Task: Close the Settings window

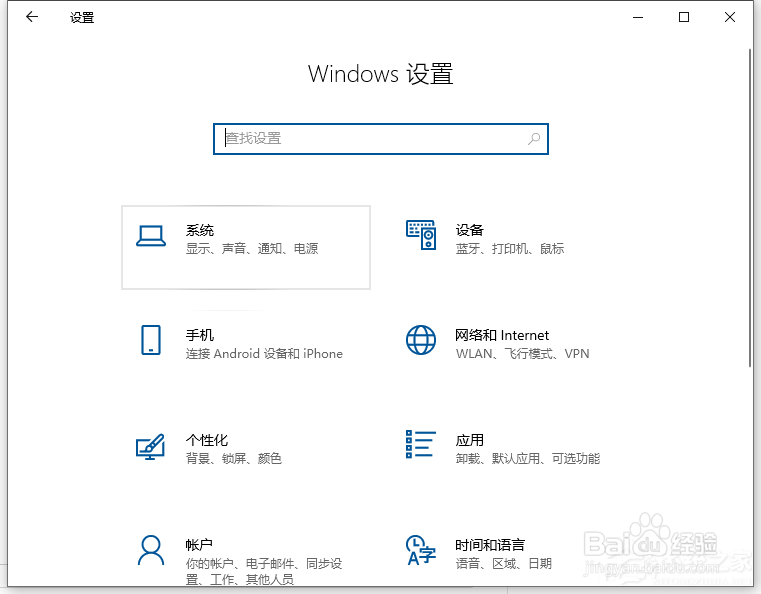Action: [729, 17]
